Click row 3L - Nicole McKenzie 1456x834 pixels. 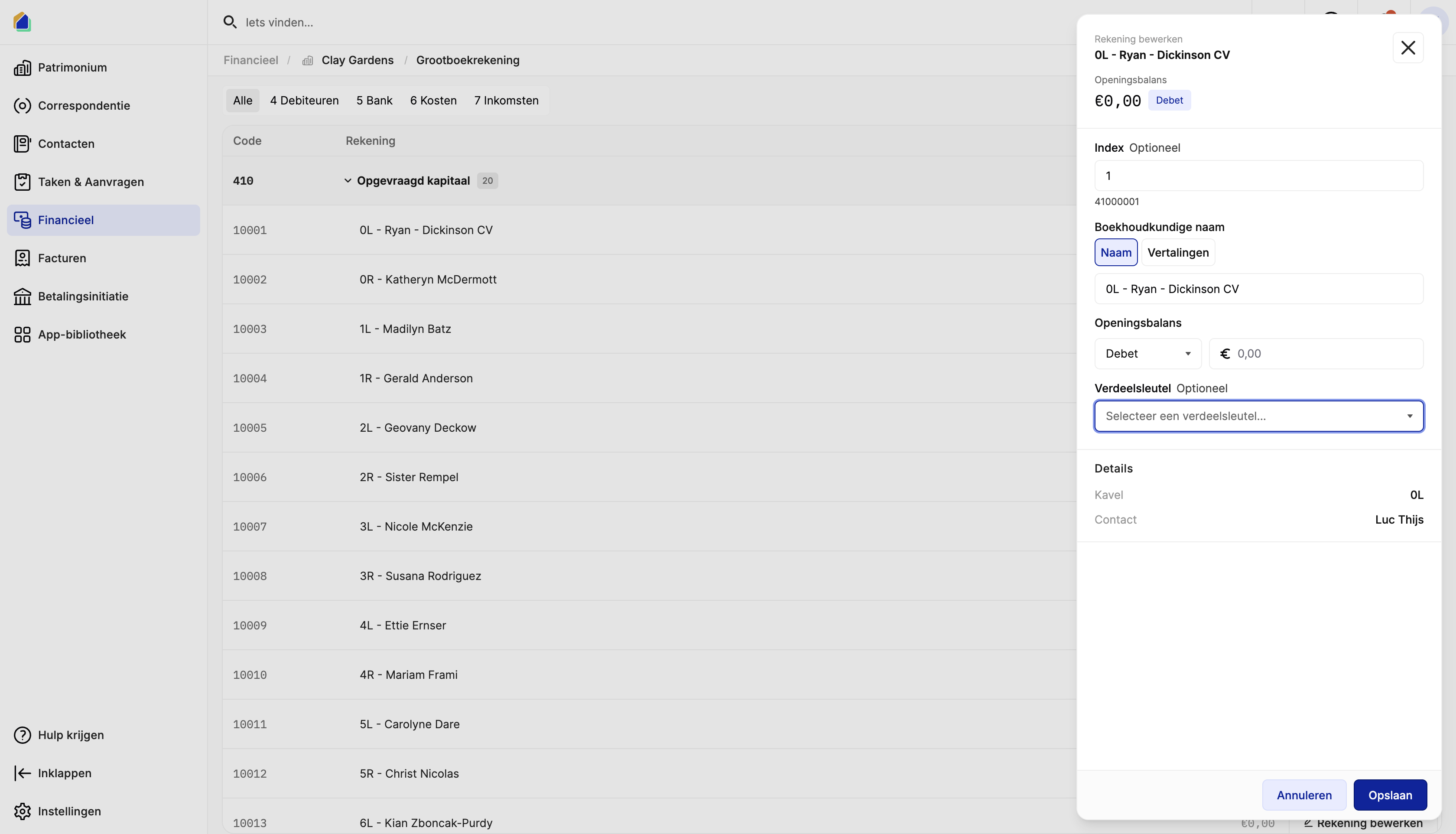pos(649,527)
